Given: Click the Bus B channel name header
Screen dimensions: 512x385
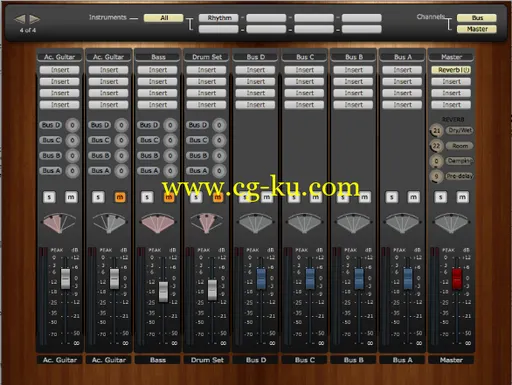Looking at the screenshot, I should tap(354, 57).
